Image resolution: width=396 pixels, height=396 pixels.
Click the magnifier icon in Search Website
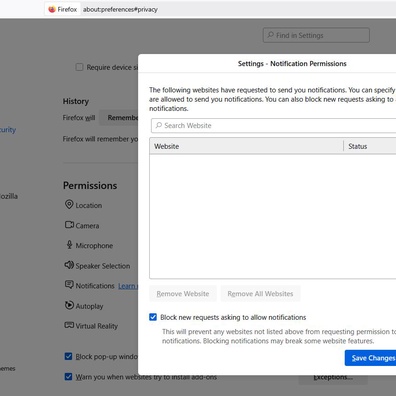point(159,125)
